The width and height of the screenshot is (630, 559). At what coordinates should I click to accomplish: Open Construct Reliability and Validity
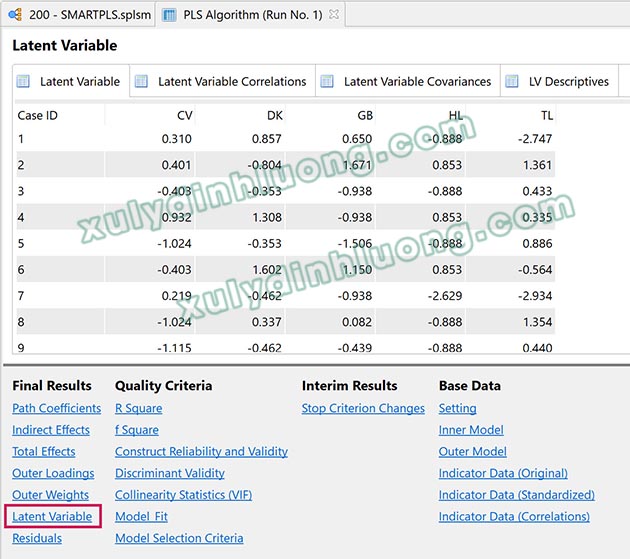tap(201, 452)
